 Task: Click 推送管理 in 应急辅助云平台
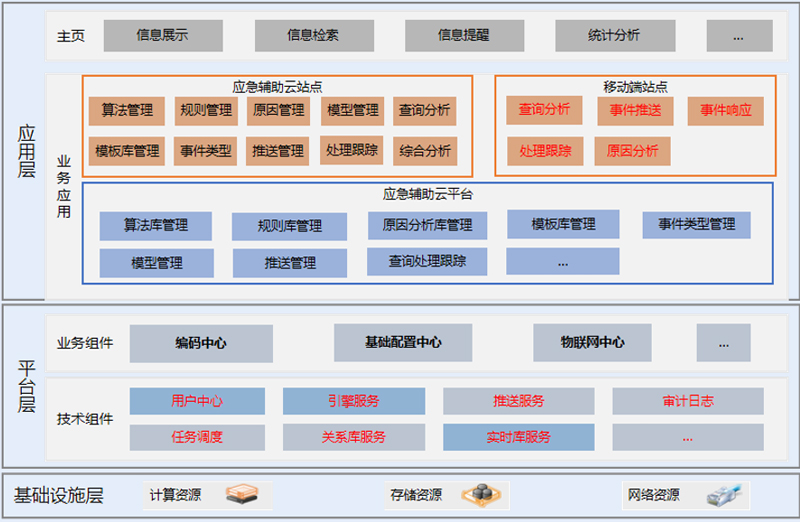point(290,263)
